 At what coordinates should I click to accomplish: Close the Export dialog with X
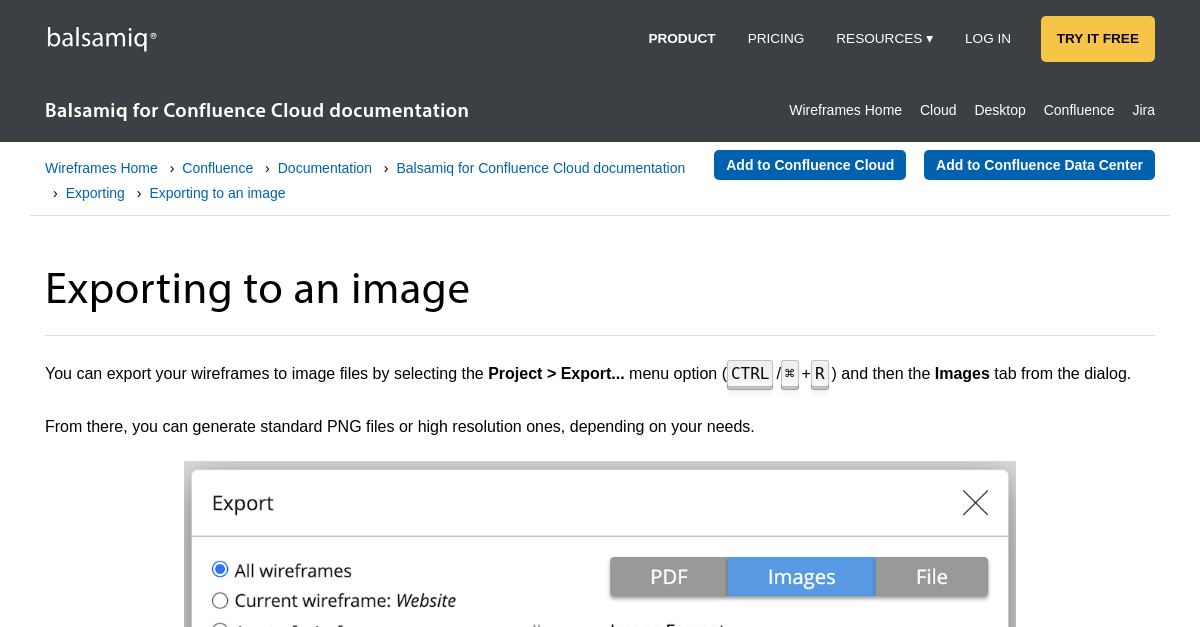click(x=975, y=503)
